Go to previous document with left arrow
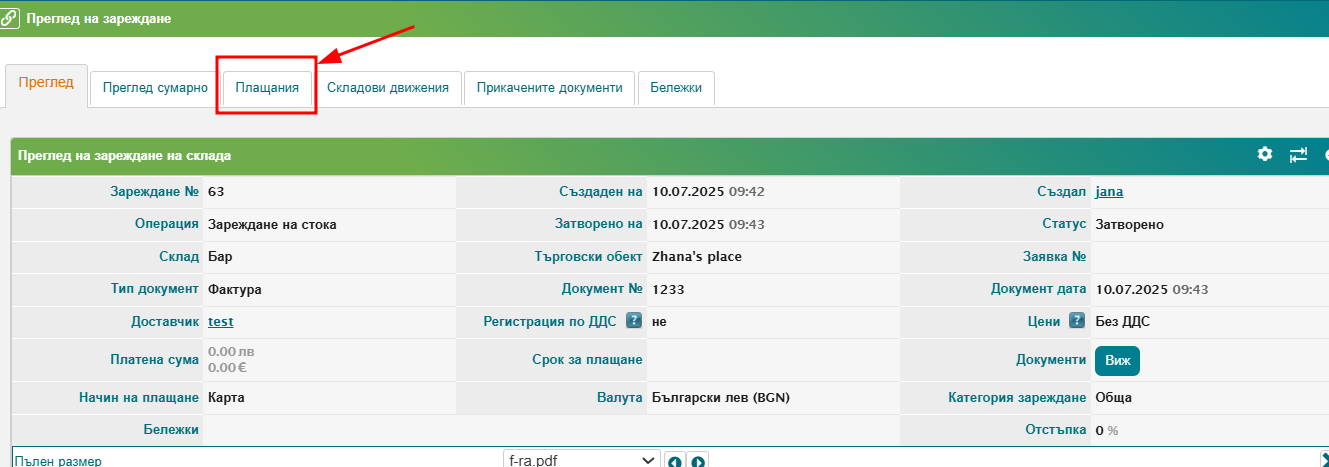The width and height of the screenshot is (1329, 467). click(x=675, y=461)
